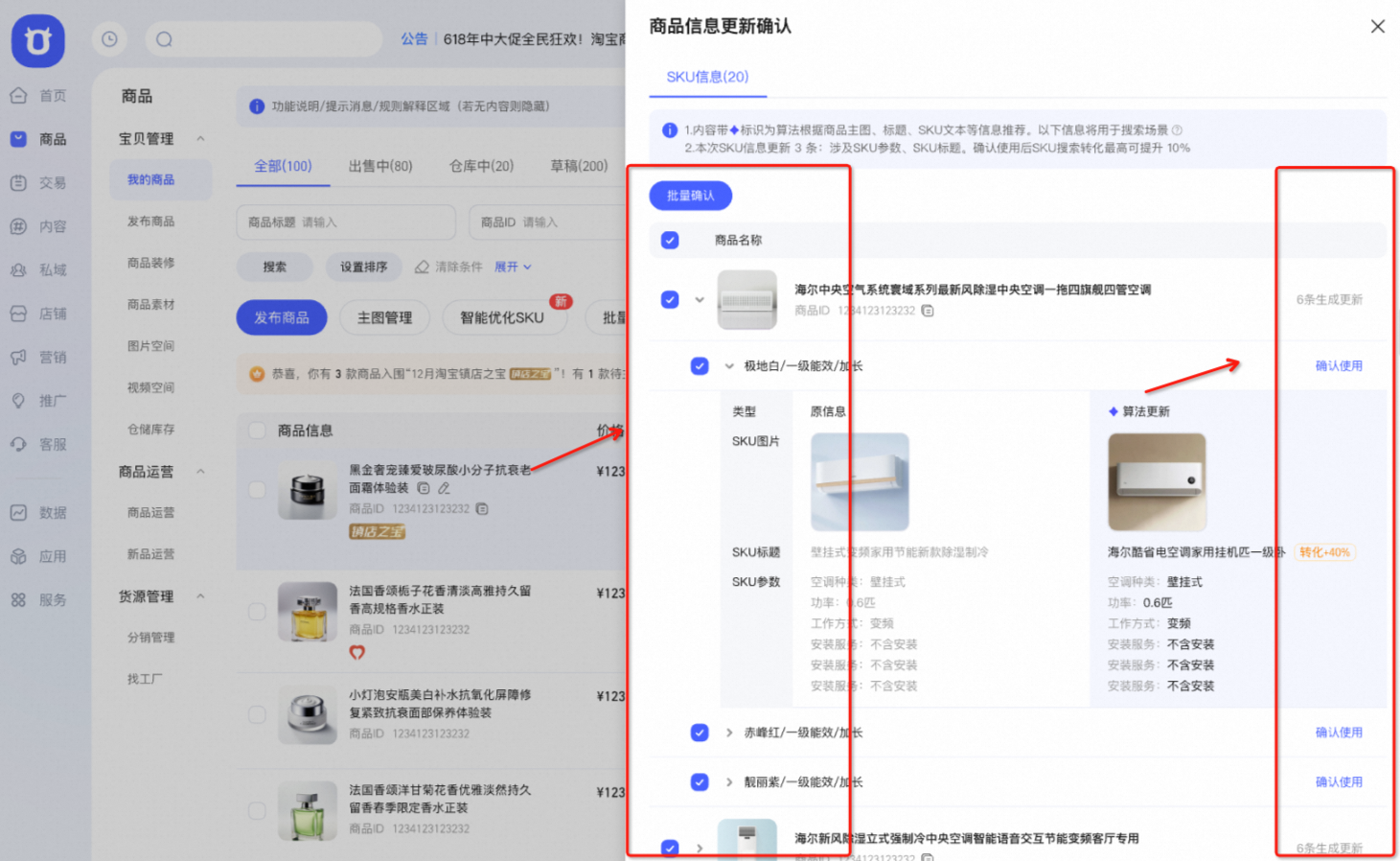Close the 商品信息更新确认 panel
The image size is (1400, 861).
pos(1377,27)
